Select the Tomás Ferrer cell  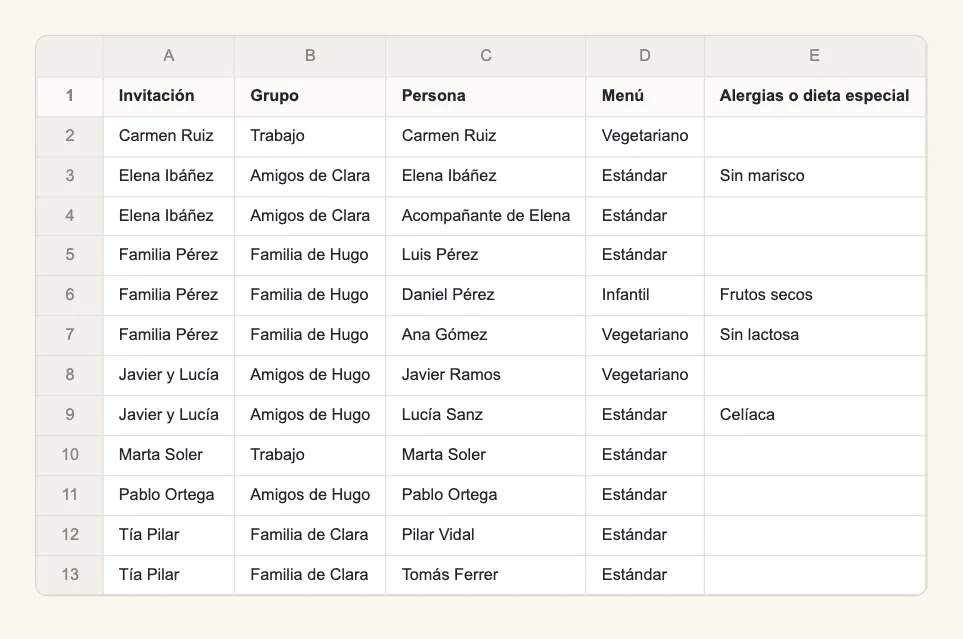click(485, 574)
